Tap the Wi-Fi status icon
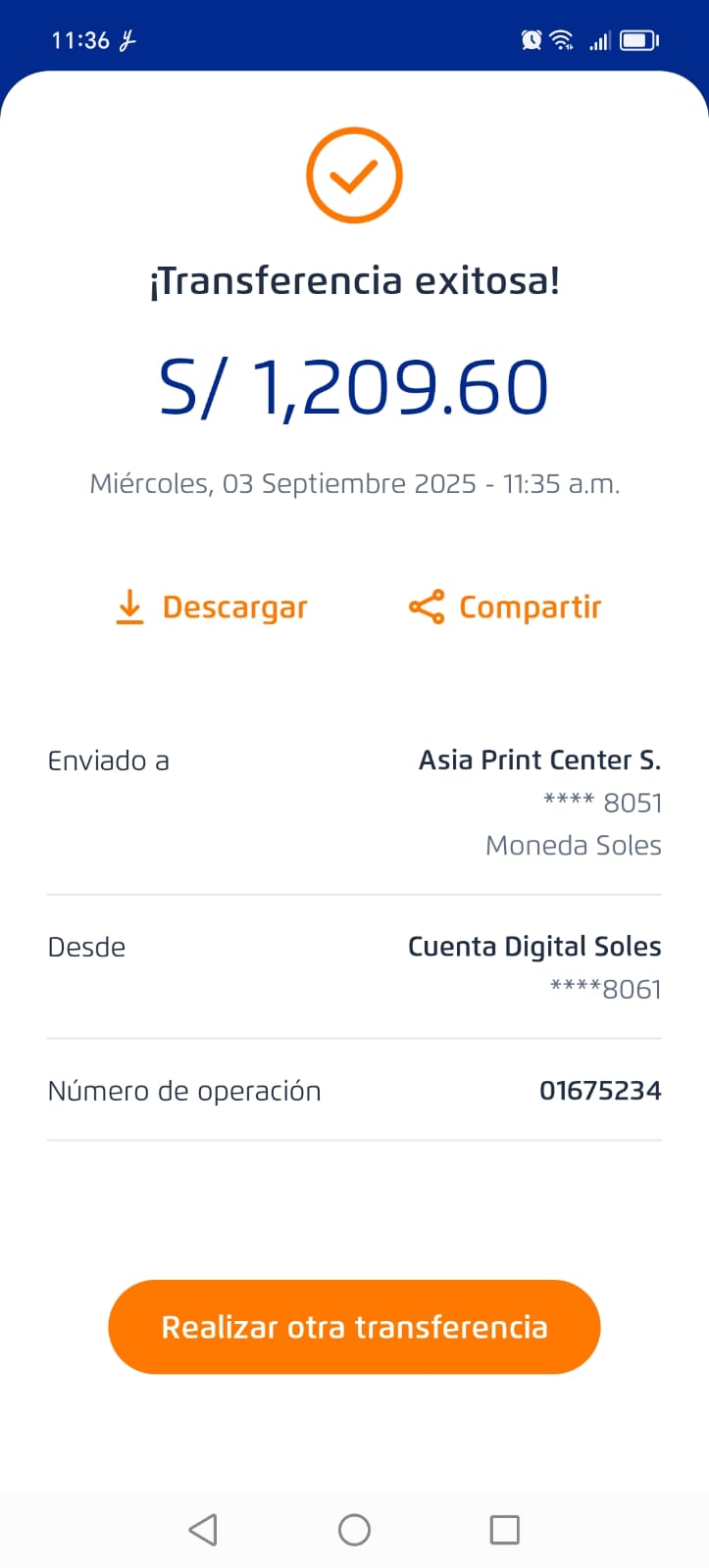709x1568 pixels. [562, 40]
